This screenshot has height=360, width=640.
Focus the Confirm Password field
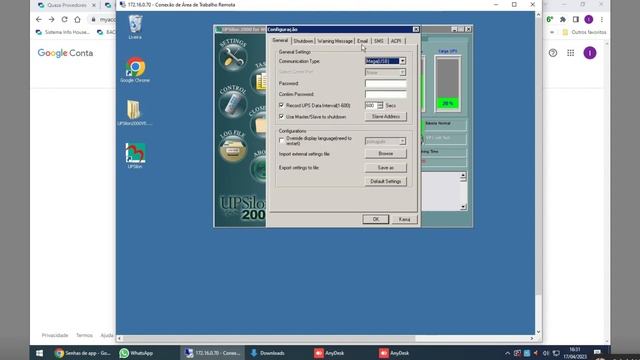coord(386,94)
